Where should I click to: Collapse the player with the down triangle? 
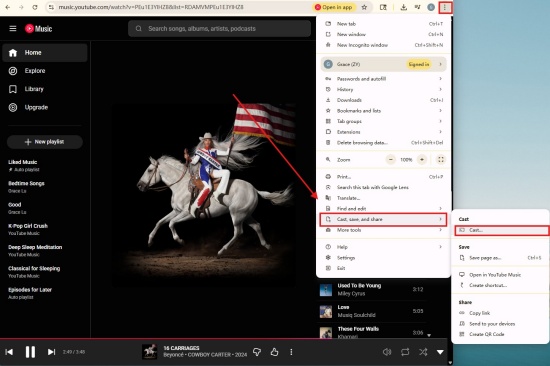440,352
